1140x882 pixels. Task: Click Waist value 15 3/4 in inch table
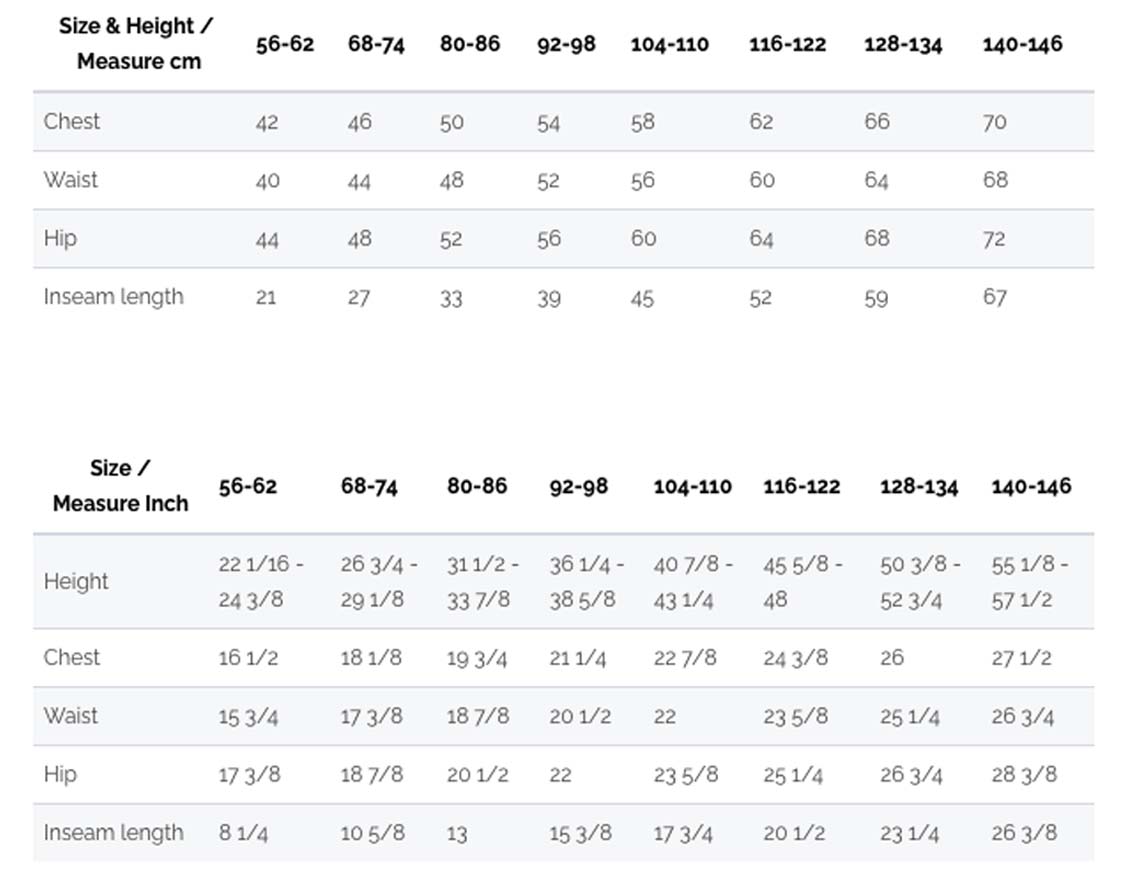tap(248, 717)
